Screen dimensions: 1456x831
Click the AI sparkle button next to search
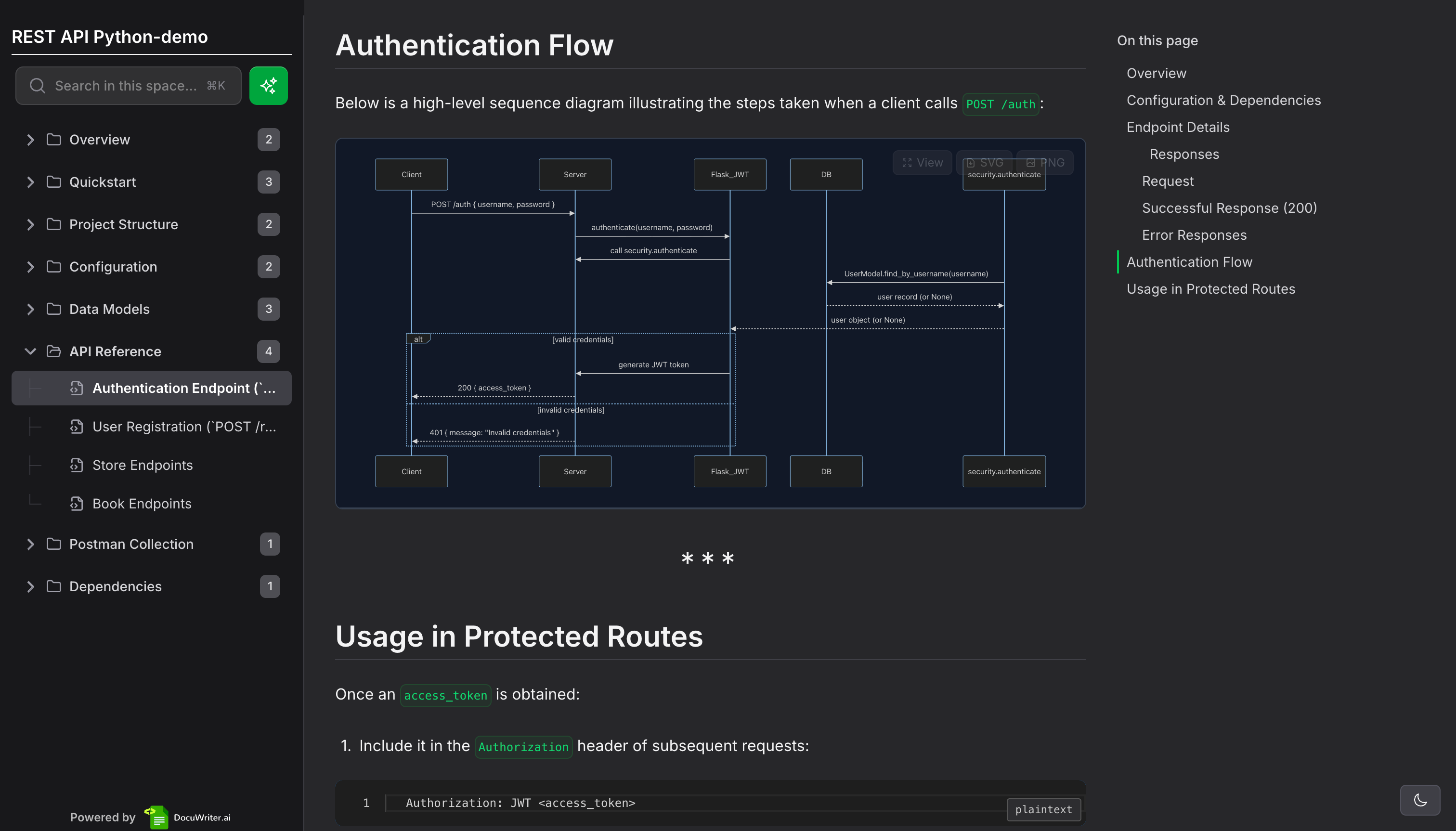(268, 85)
